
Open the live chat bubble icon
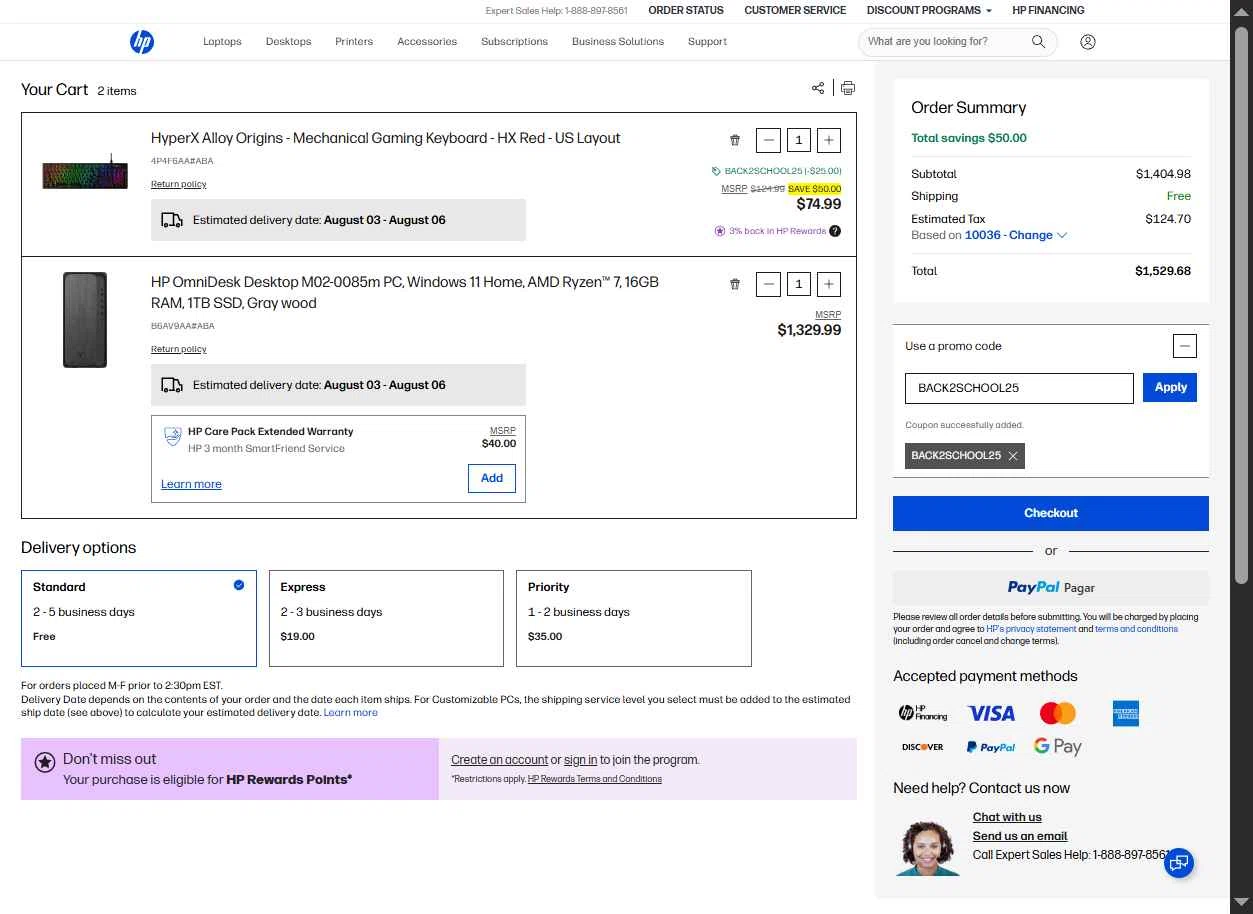pos(1180,862)
